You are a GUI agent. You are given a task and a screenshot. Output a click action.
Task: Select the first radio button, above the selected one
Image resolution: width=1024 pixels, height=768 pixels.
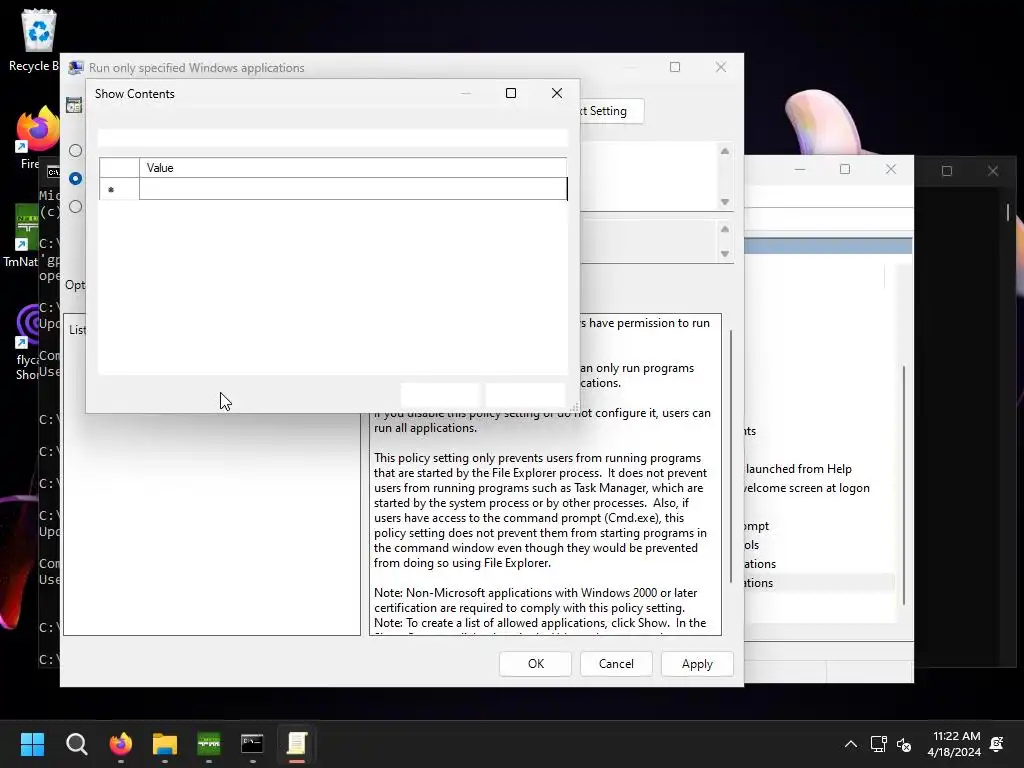[x=76, y=150]
